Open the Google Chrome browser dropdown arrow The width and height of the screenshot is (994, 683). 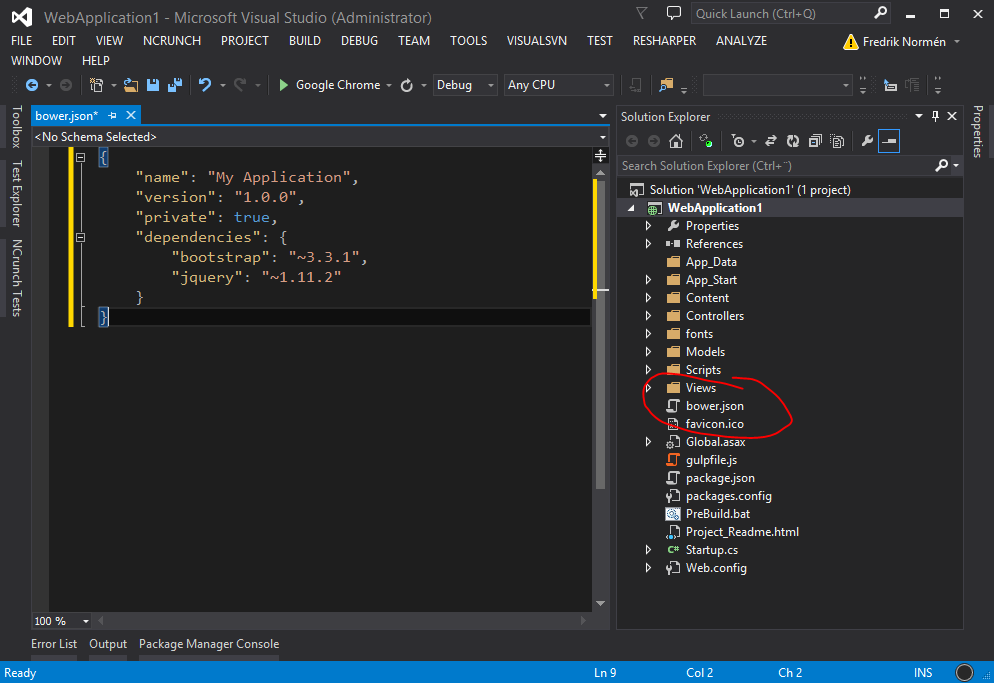[x=389, y=85]
